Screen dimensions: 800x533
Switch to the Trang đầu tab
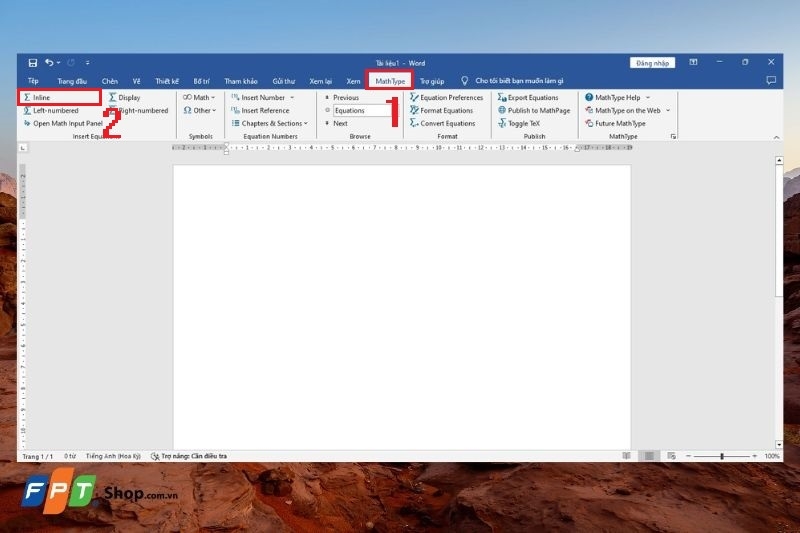point(72,81)
